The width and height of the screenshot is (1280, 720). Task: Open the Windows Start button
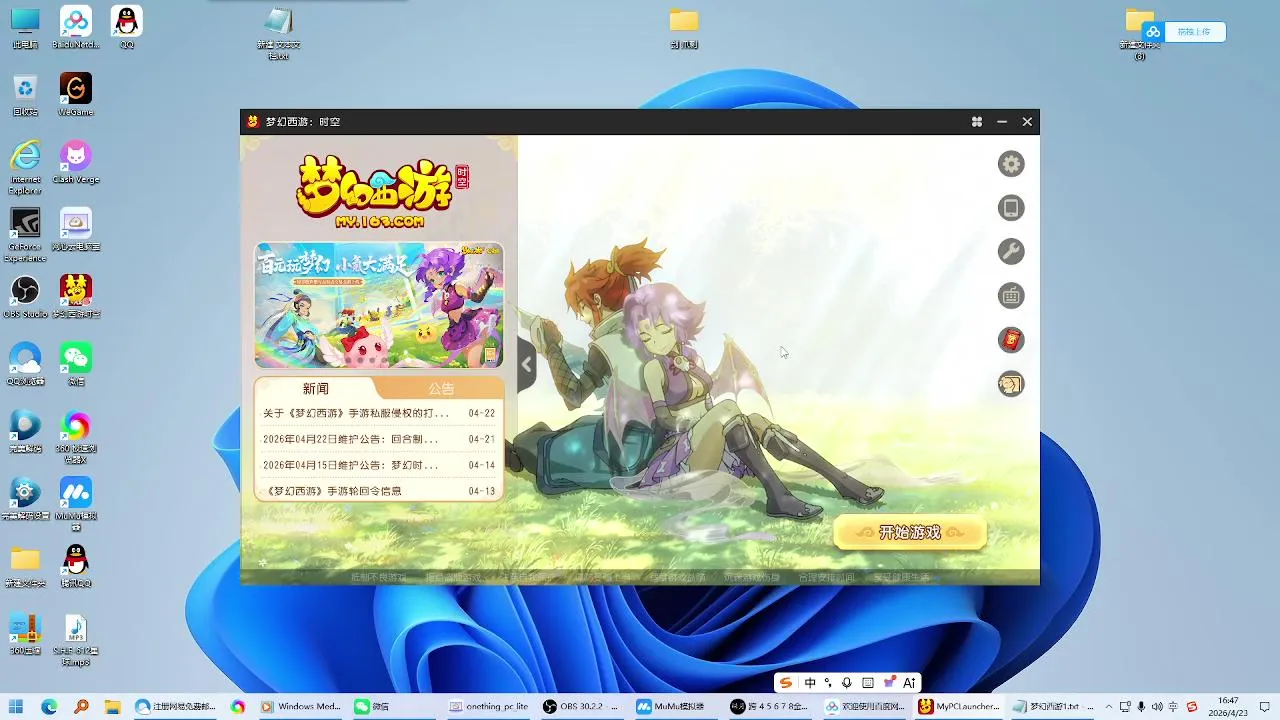16,706
